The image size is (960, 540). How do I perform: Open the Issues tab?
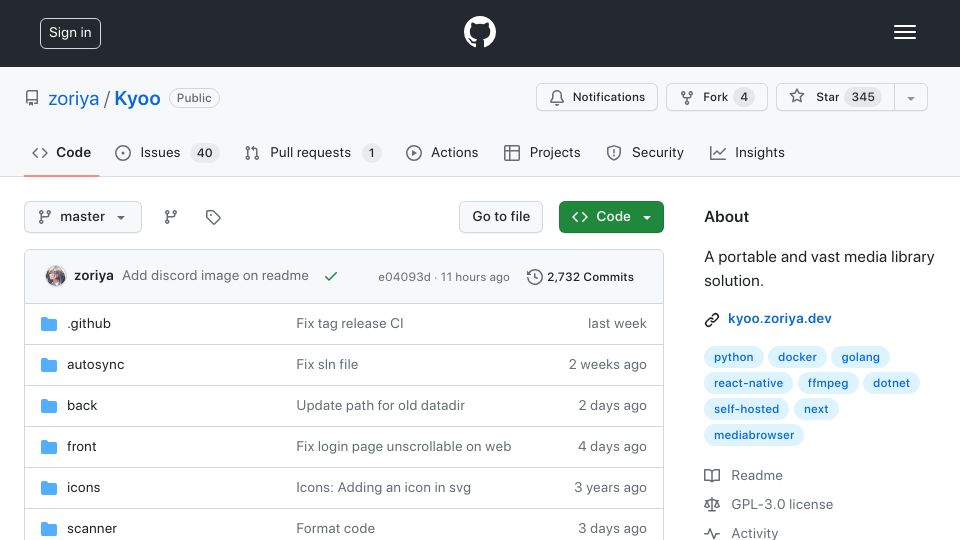pos(167,152)
